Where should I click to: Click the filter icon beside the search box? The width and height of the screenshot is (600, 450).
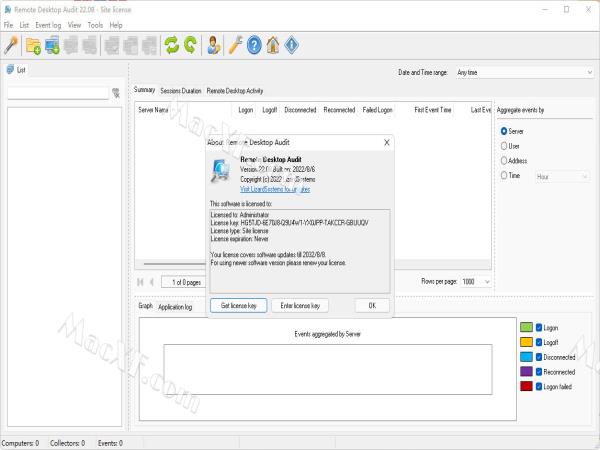[x=116, y=93]
